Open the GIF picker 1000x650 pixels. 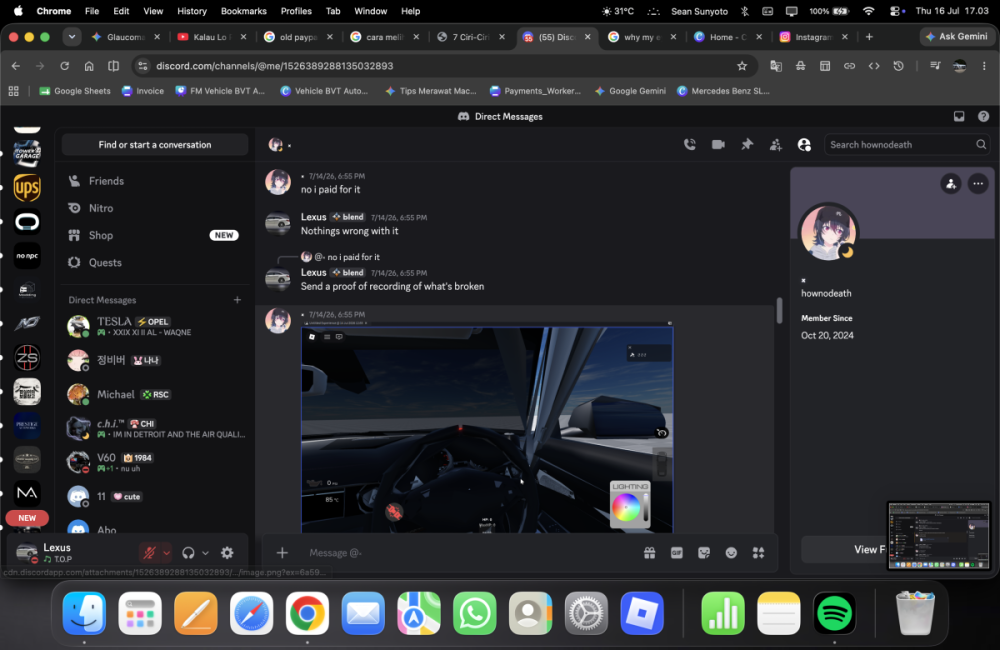tap(677, 553)
